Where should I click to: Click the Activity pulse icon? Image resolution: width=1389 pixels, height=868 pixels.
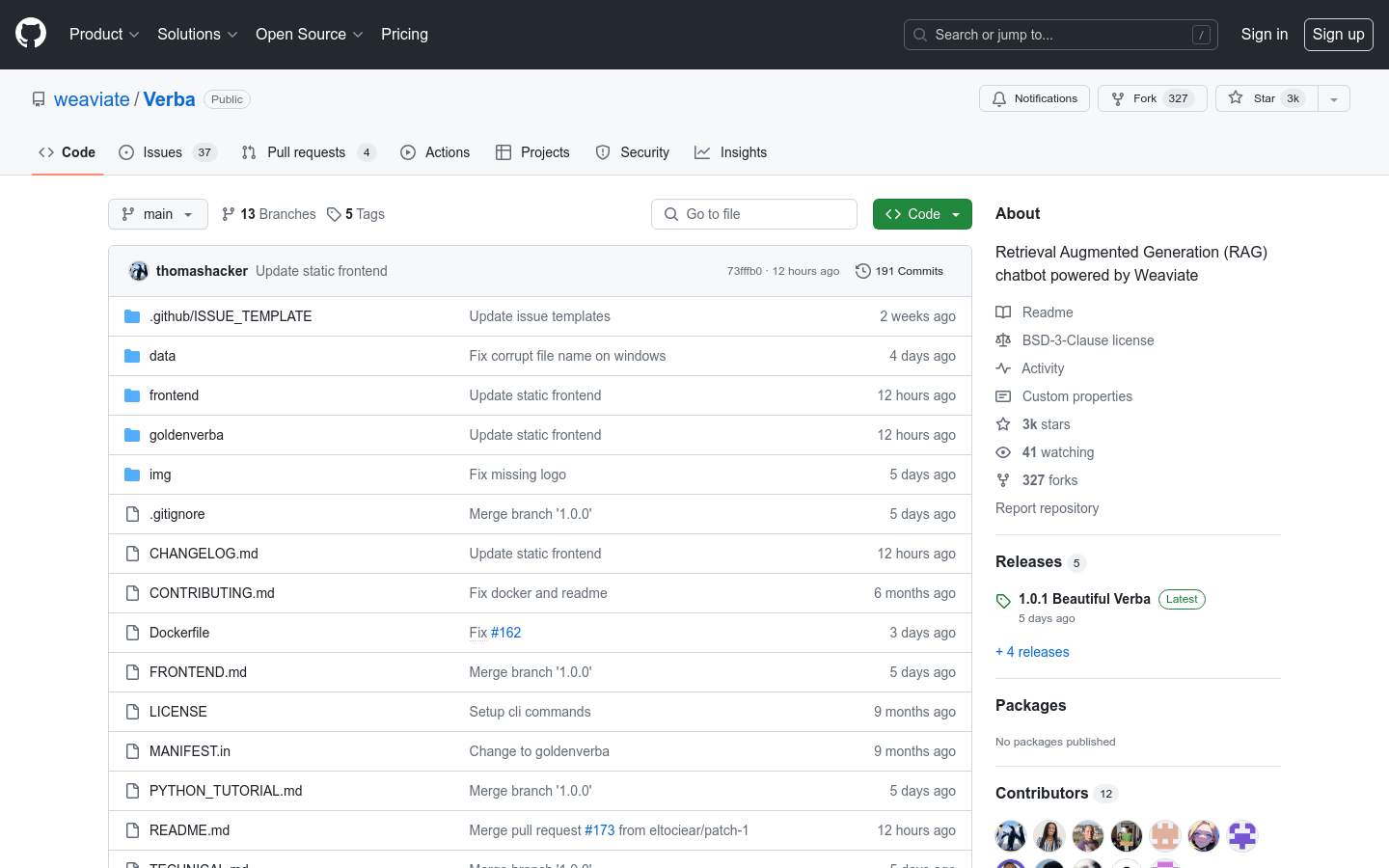point(1003,368)
